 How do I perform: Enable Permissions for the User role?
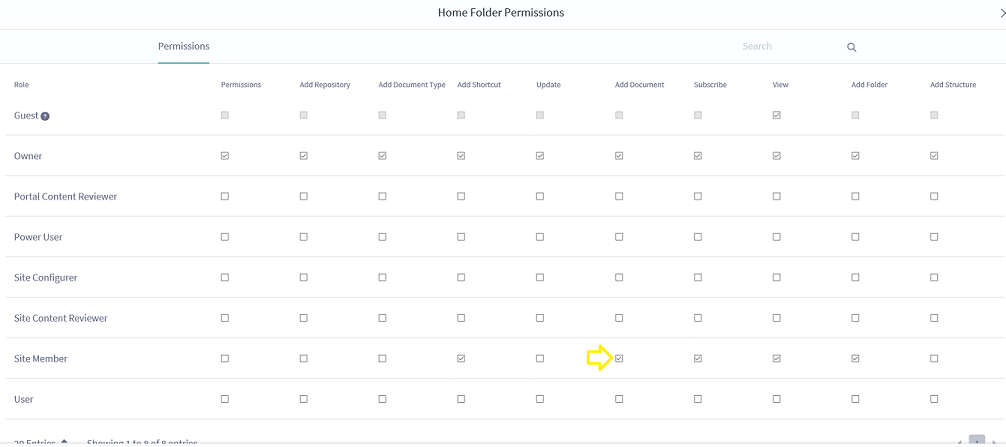(x=225, y=399)
